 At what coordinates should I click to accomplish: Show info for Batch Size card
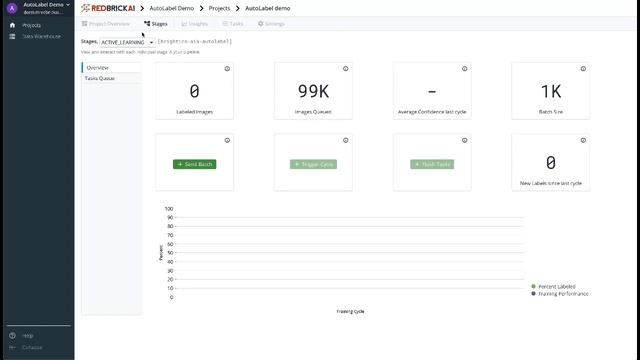pos(583,69)
